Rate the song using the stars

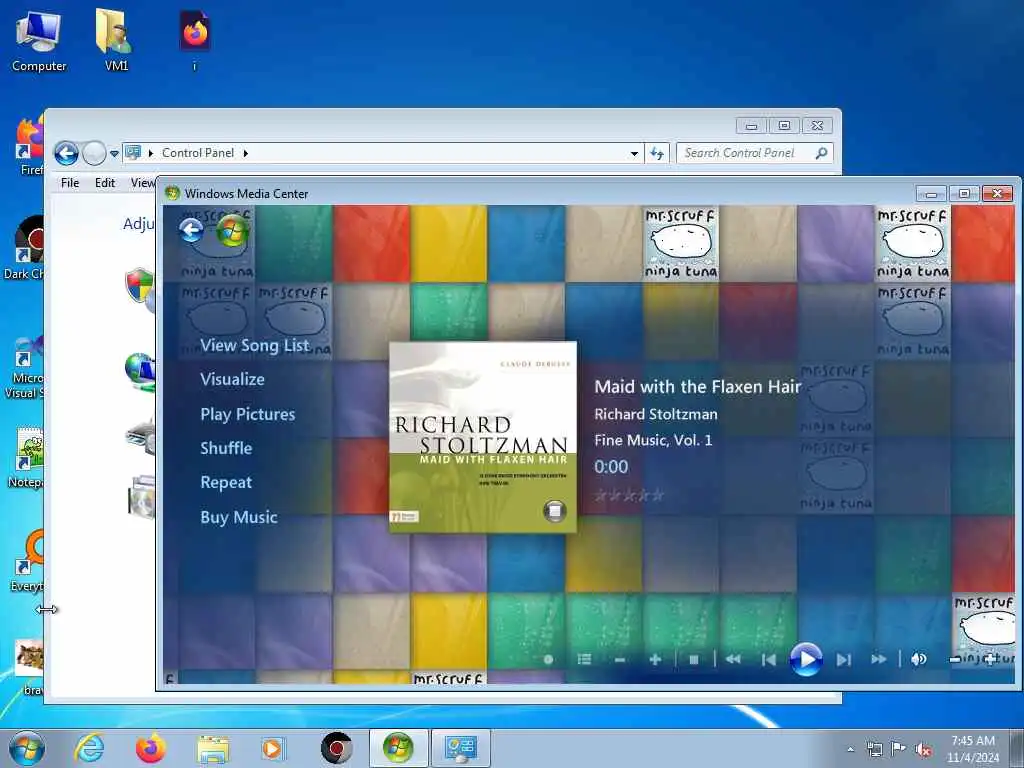click(629, 496)
